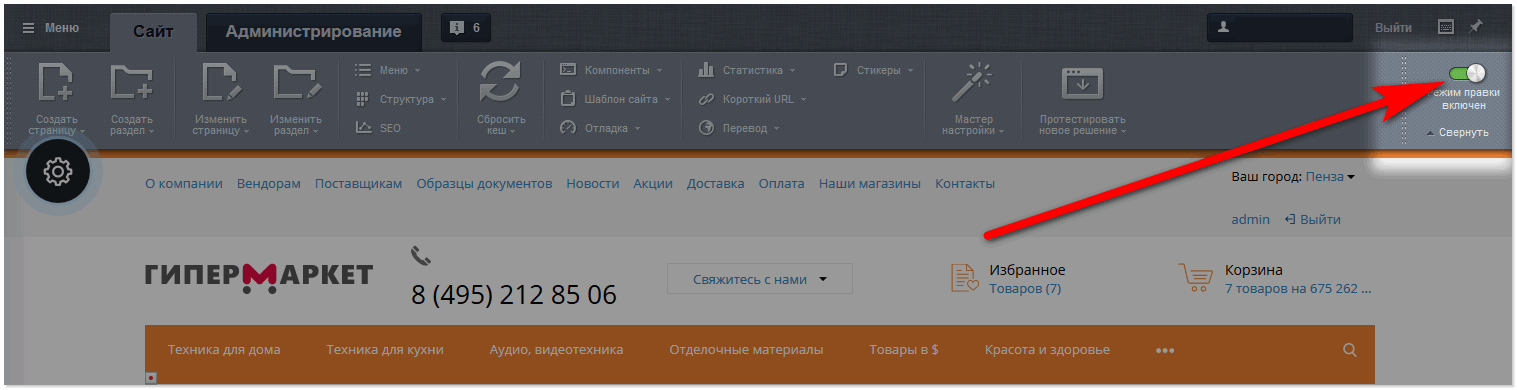Click the Протестировать новое решение icon
The image size is (1517, 390).
[x=1081, y=84]
